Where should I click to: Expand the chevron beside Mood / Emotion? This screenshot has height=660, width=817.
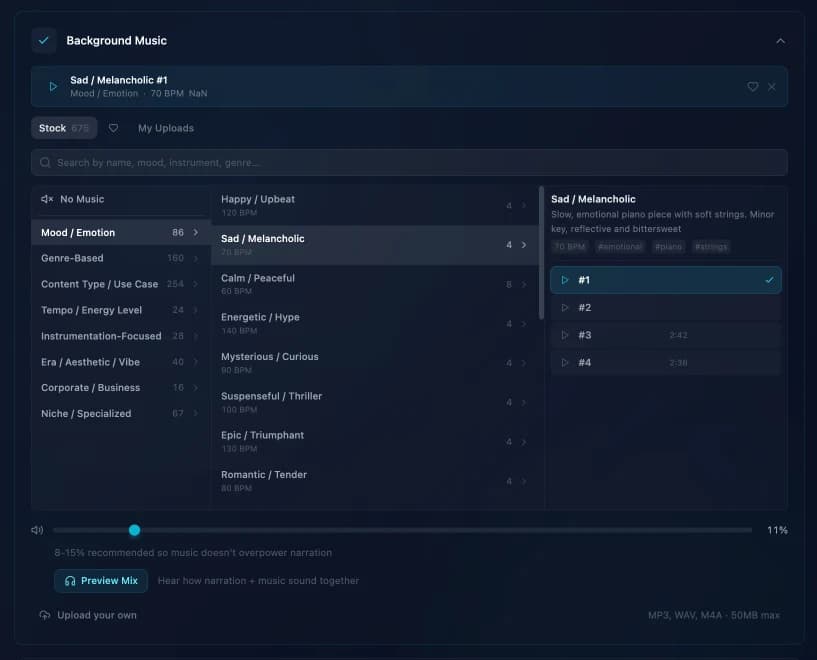pyautogui.click(x=196, y=232)
